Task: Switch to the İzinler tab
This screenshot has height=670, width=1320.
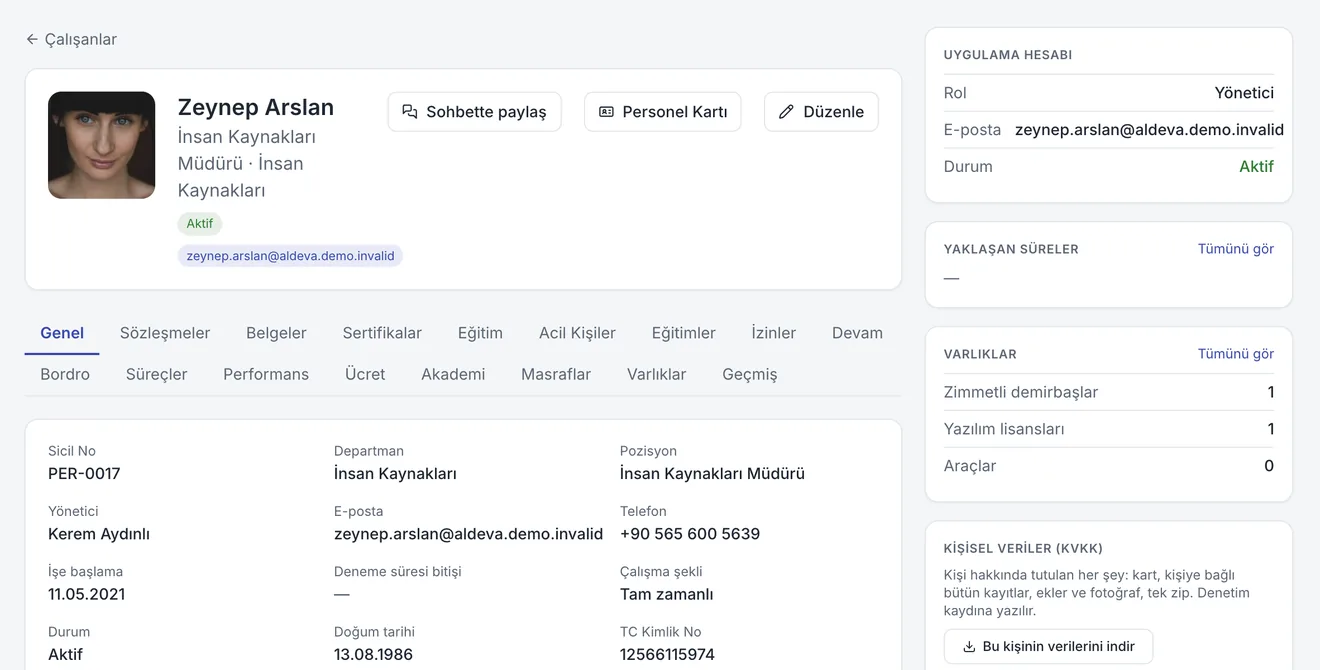Action: 774,333
